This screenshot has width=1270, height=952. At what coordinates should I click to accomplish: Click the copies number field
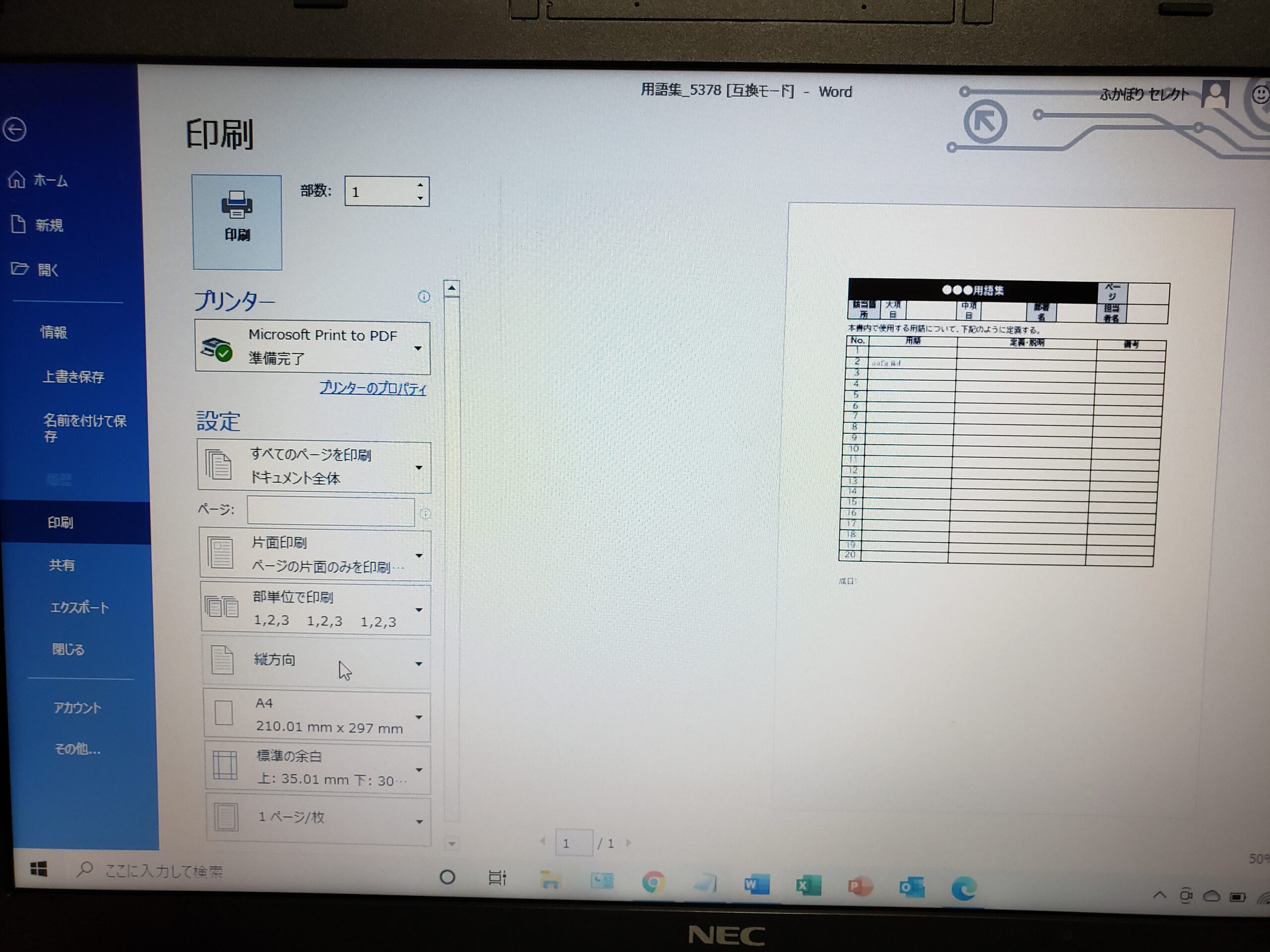tap(380, 192)
